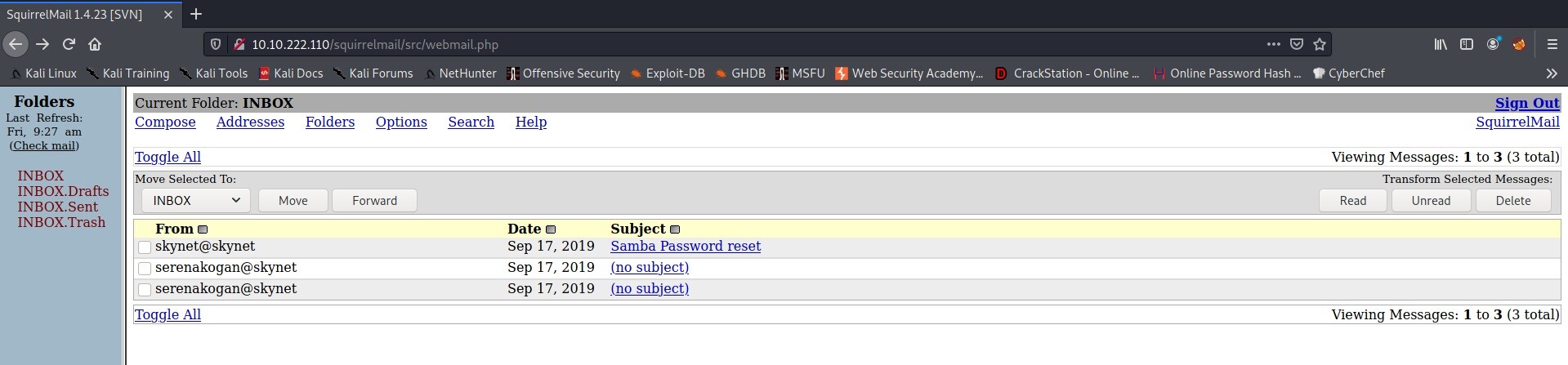Open new browser tab with plus icon
The width and height of the screenshot is (1568, 365).
[196, 14]
